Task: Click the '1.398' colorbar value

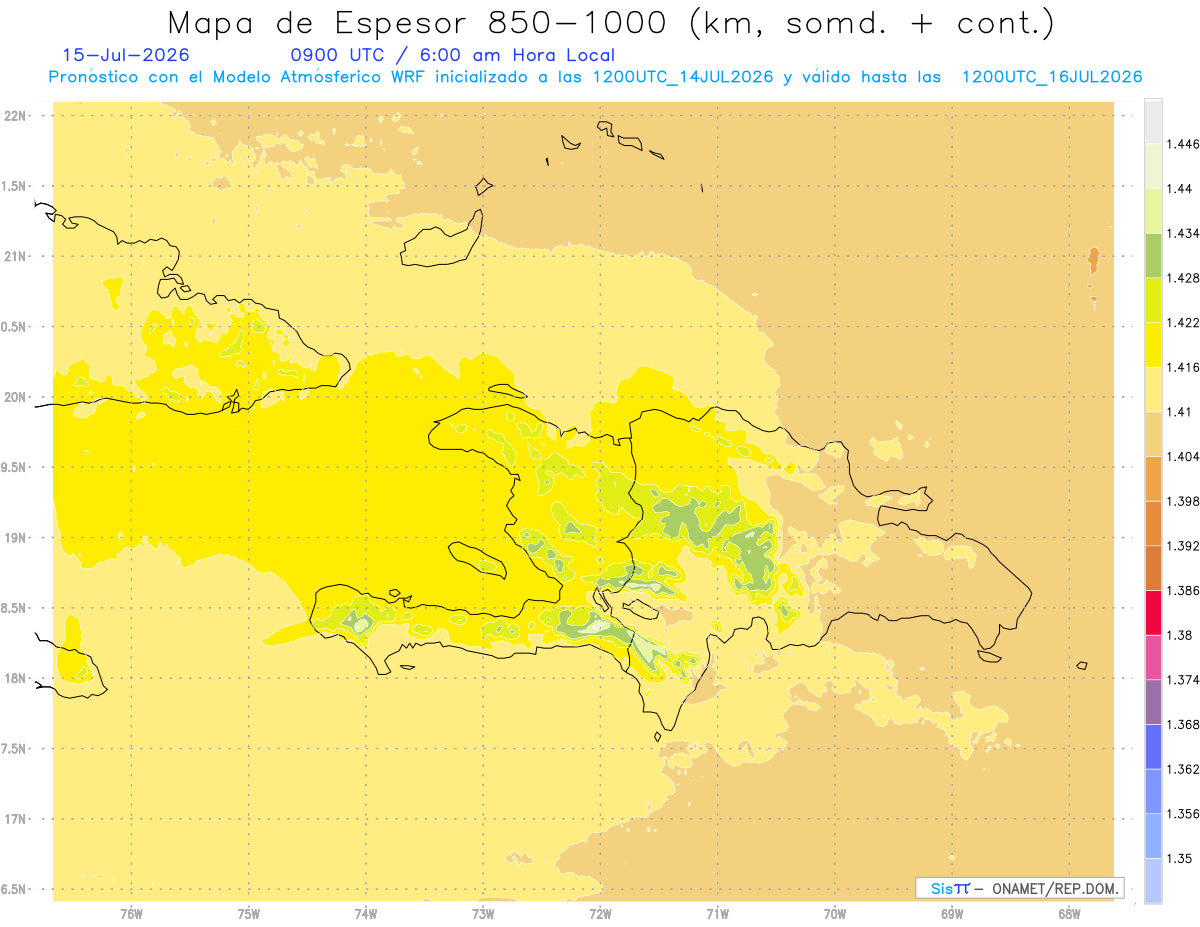Action: click(x=1184, y=501)
